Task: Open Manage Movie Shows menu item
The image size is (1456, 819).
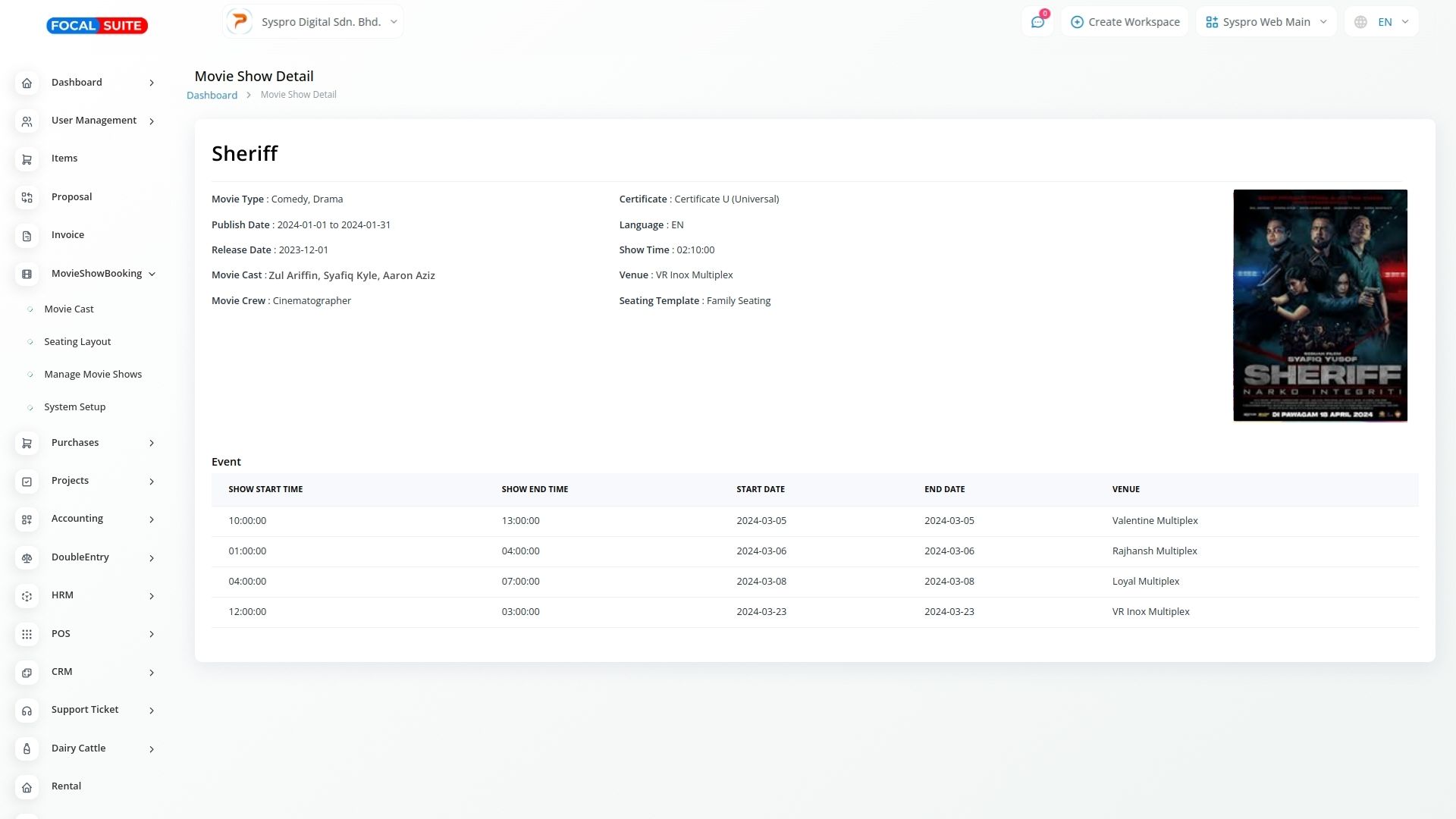Action: [93, 375]
